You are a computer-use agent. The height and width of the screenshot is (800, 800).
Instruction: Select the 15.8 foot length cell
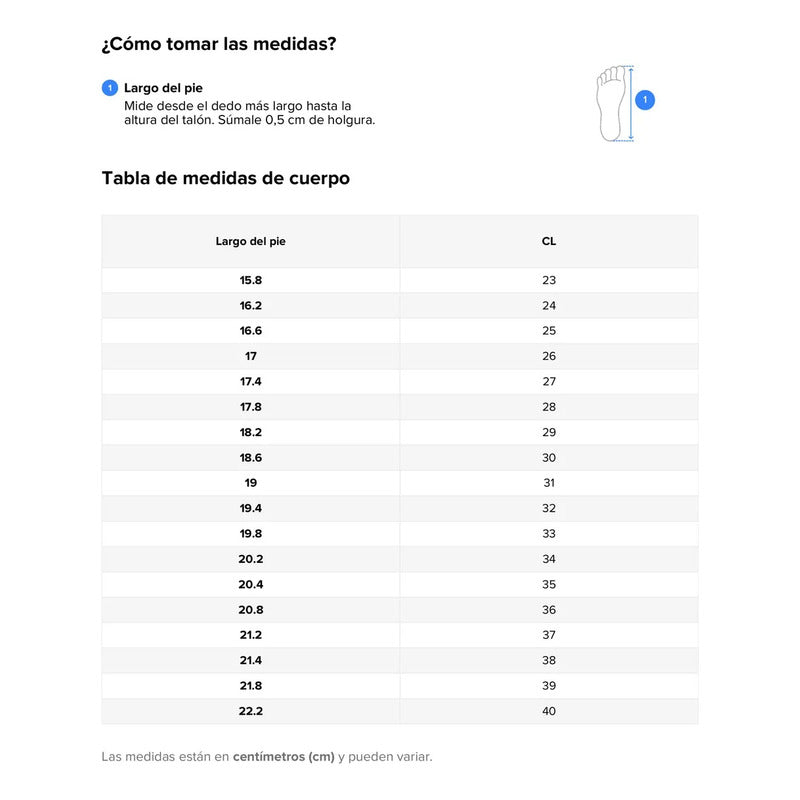point(251,280)
